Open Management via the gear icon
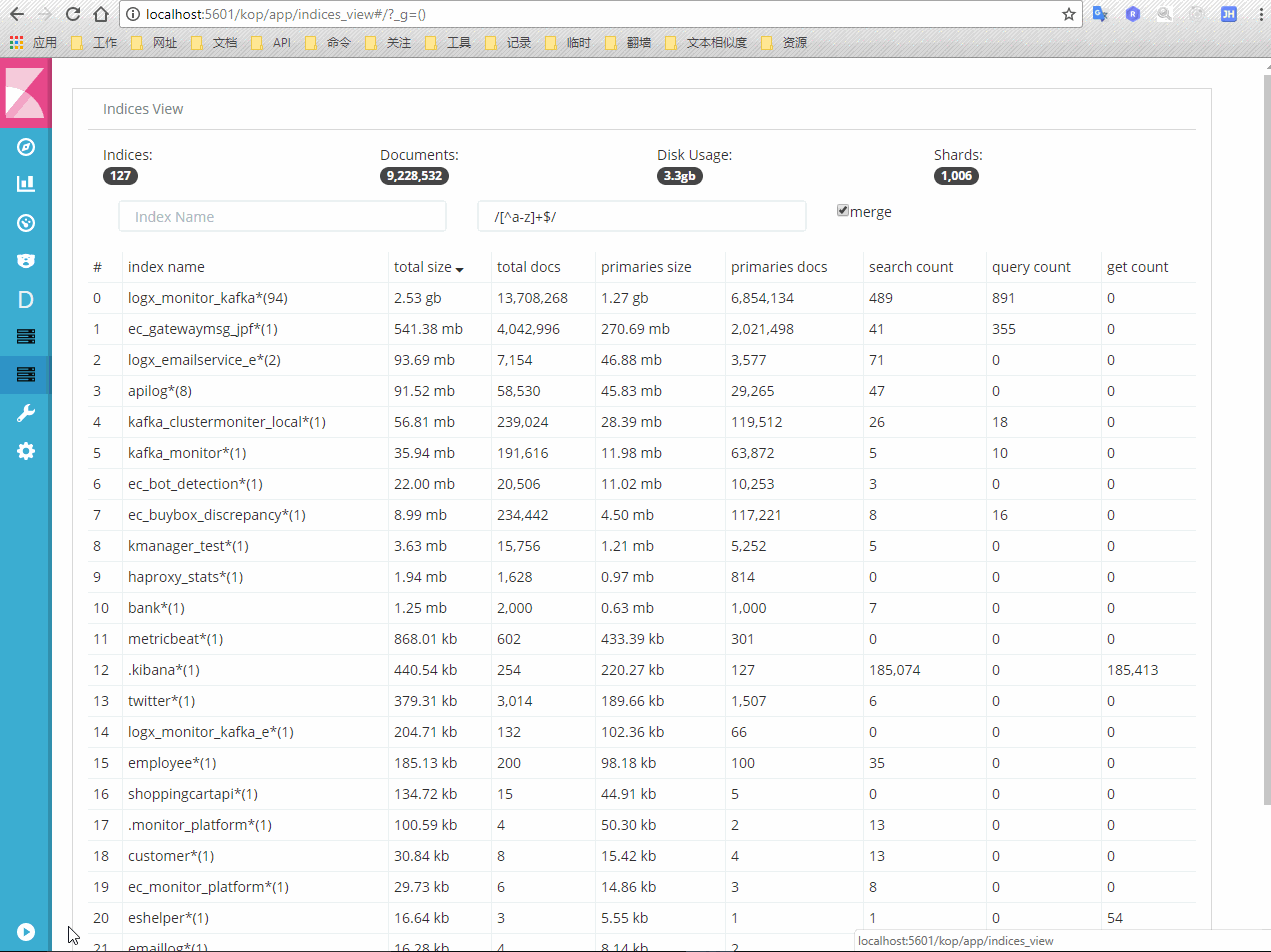Image resolution: width=1271 pixels, height=952 pixels. tap(25, 450)
